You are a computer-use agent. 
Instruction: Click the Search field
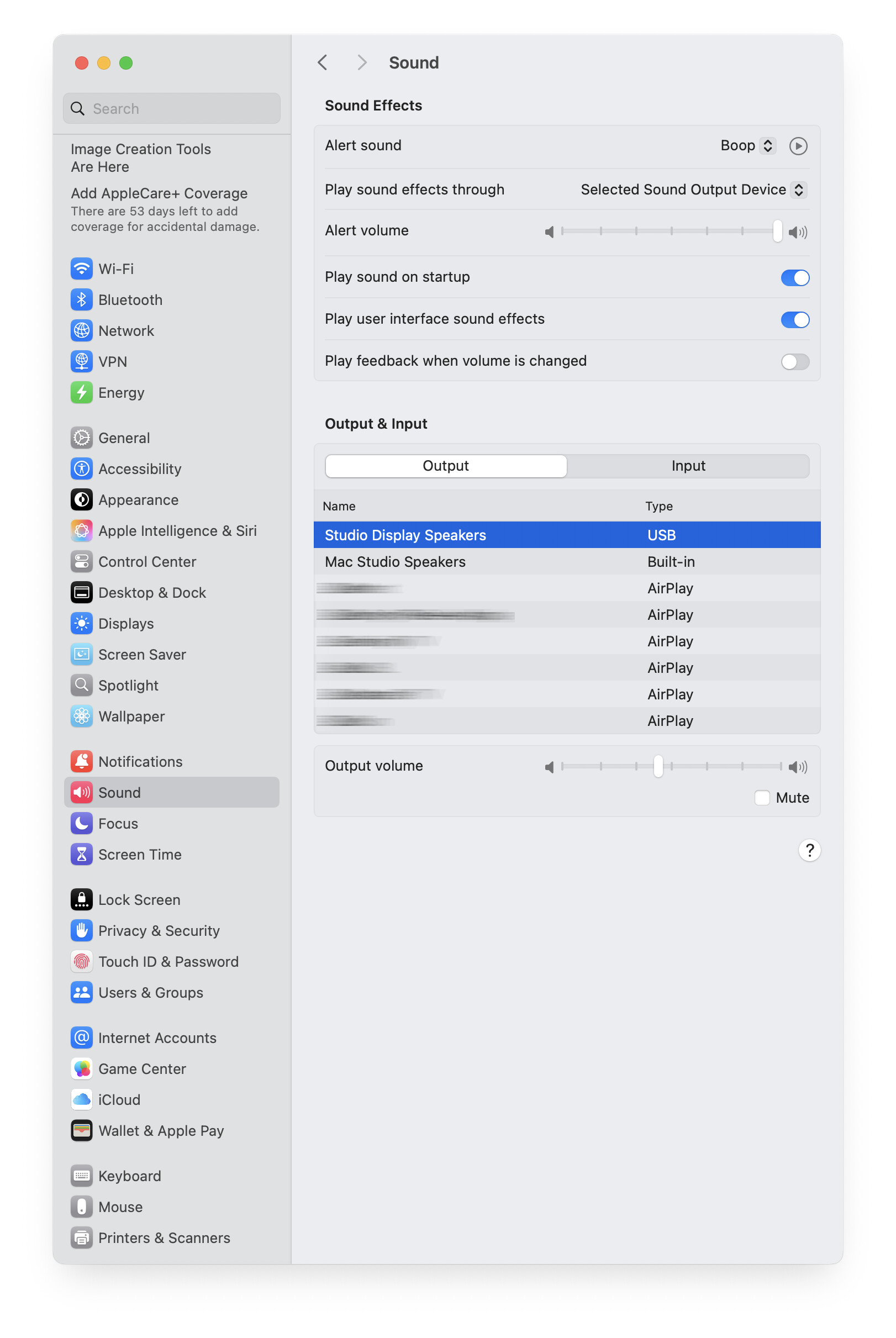point(171,108)
